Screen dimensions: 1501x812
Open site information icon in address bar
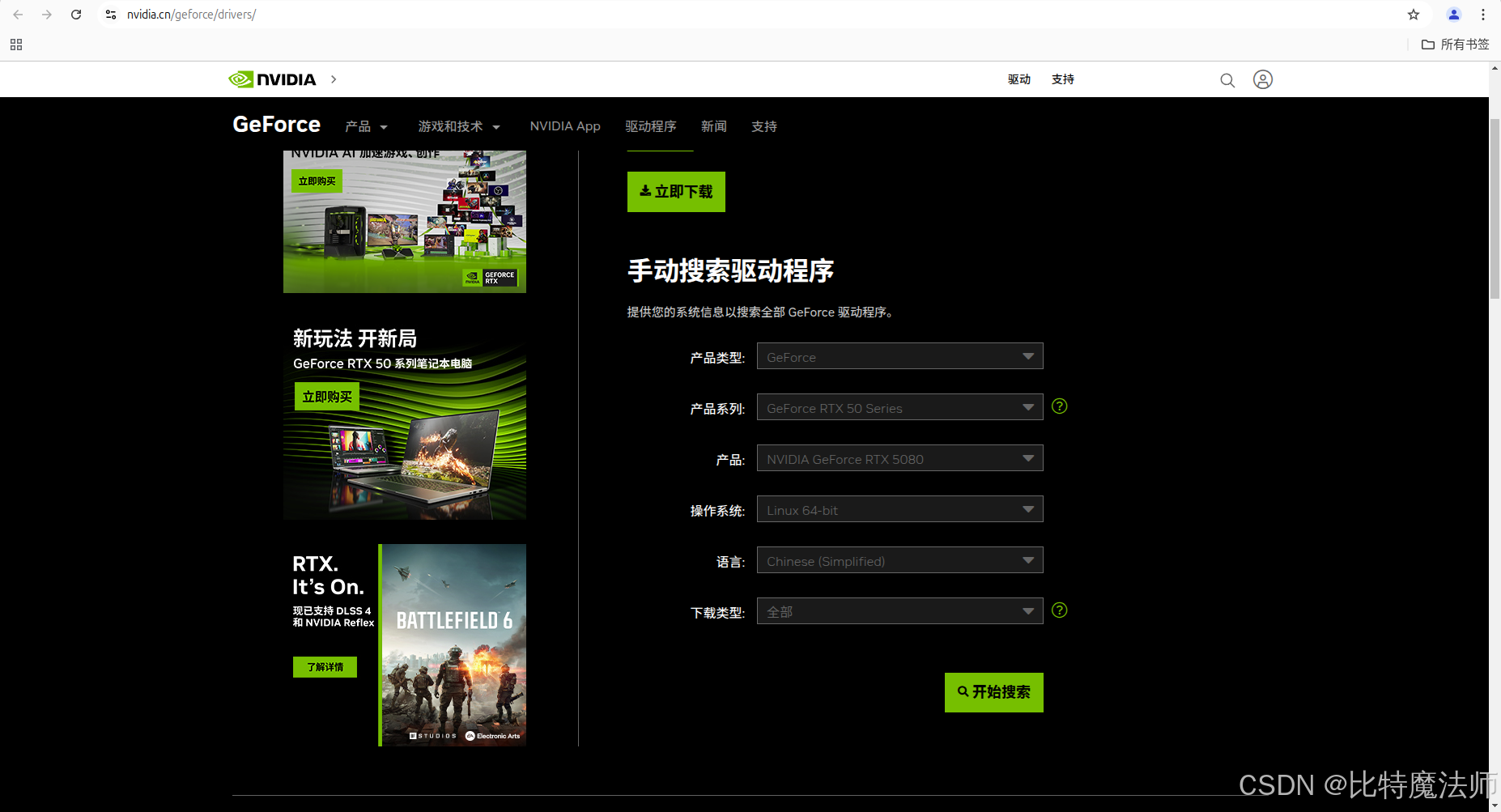[111, 15]
